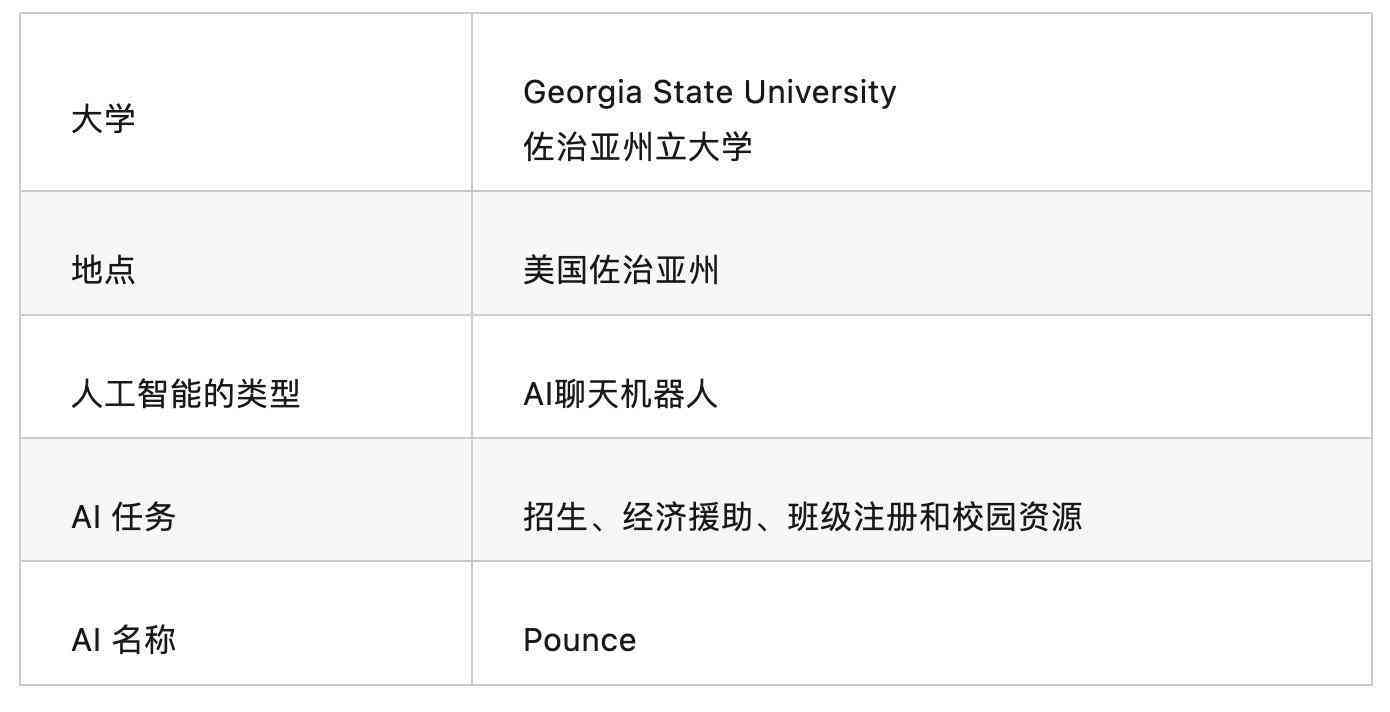The image size is (1390, 712).
Task: Click the word 班级注册 in the task cell
Action: click(x=852, y=517)
